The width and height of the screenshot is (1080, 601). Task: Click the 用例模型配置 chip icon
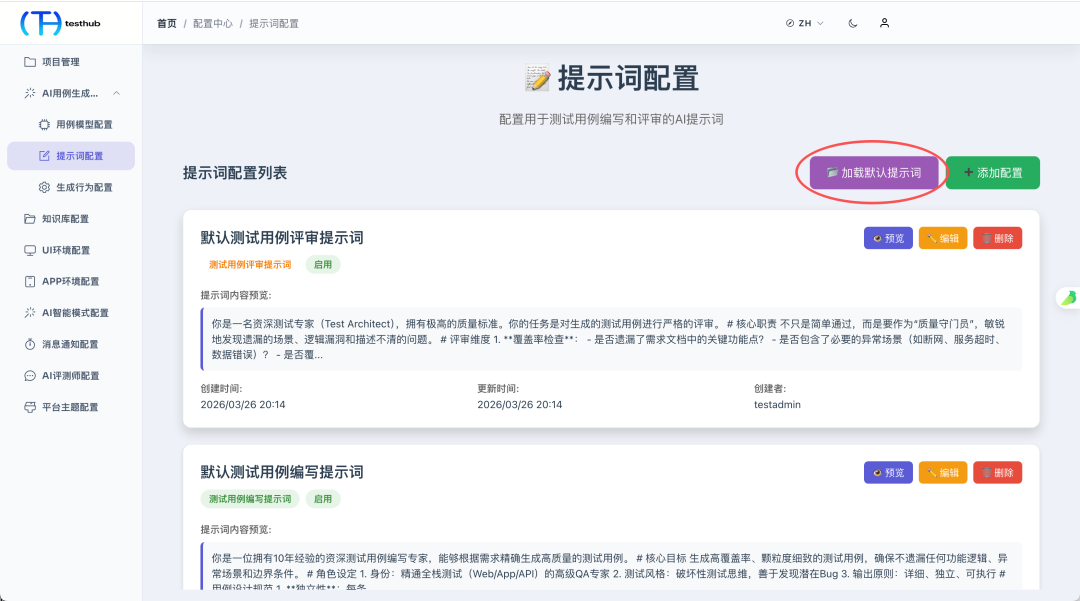tap(44, 125)
